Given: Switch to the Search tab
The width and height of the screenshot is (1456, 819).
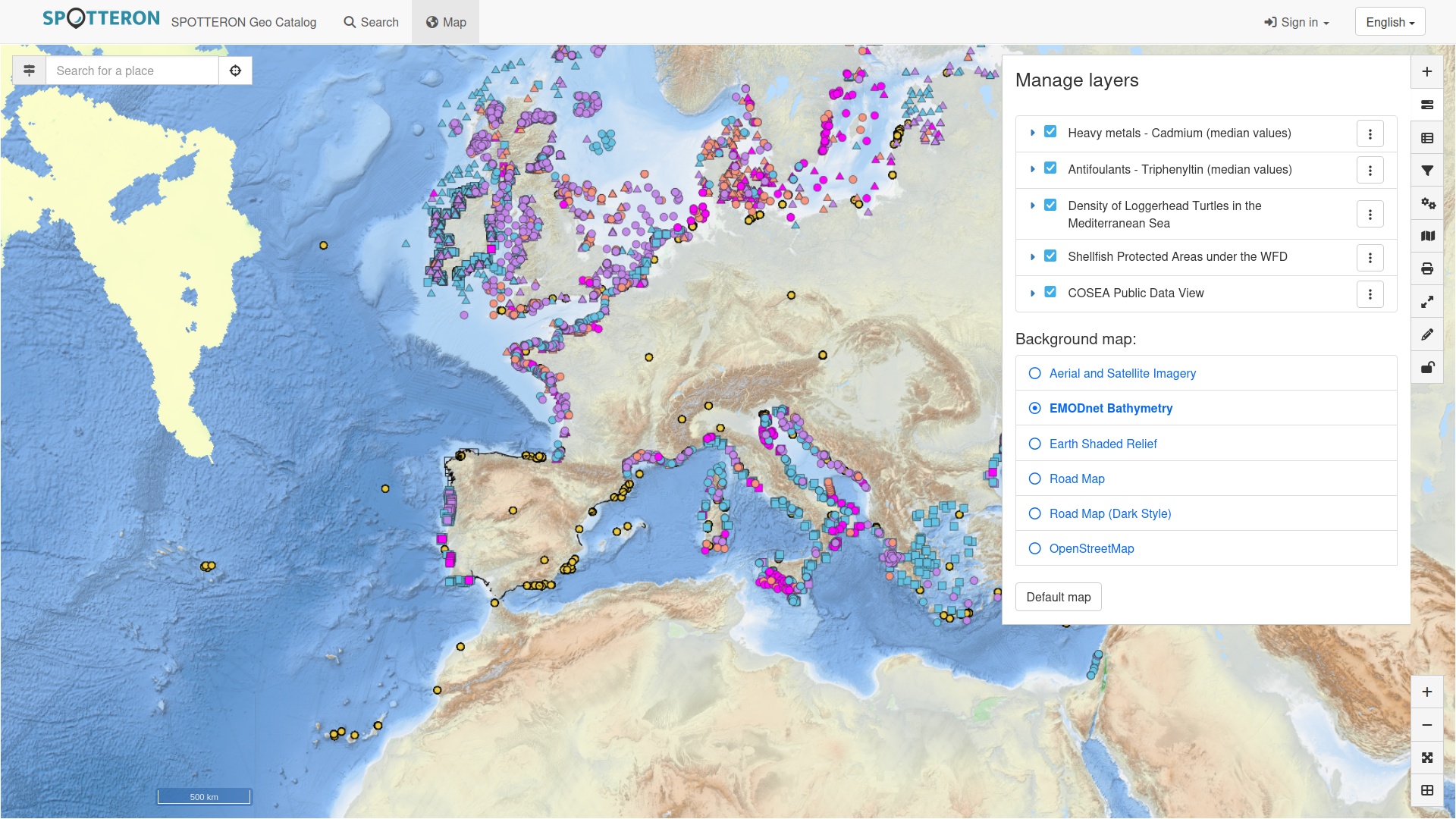Looking at the screenshot, I should click(x=371, y=22).
